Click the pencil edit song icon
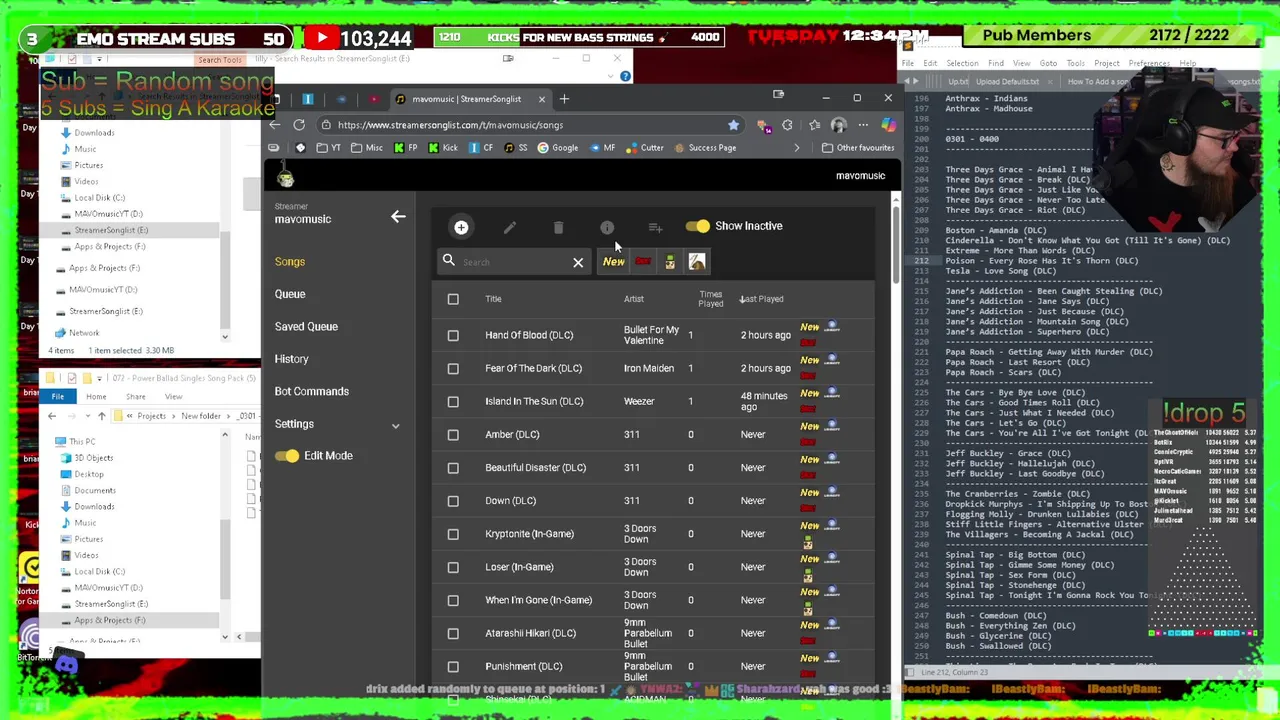 pos(509,227)
